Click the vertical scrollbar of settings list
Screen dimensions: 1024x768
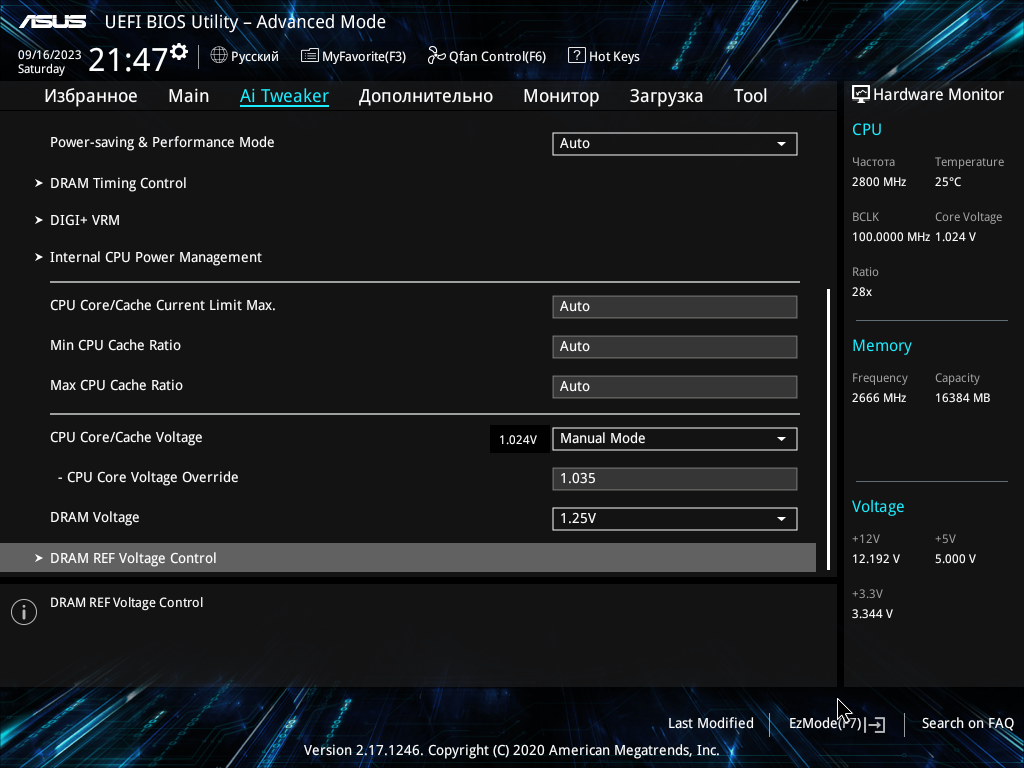coord(828,430)
